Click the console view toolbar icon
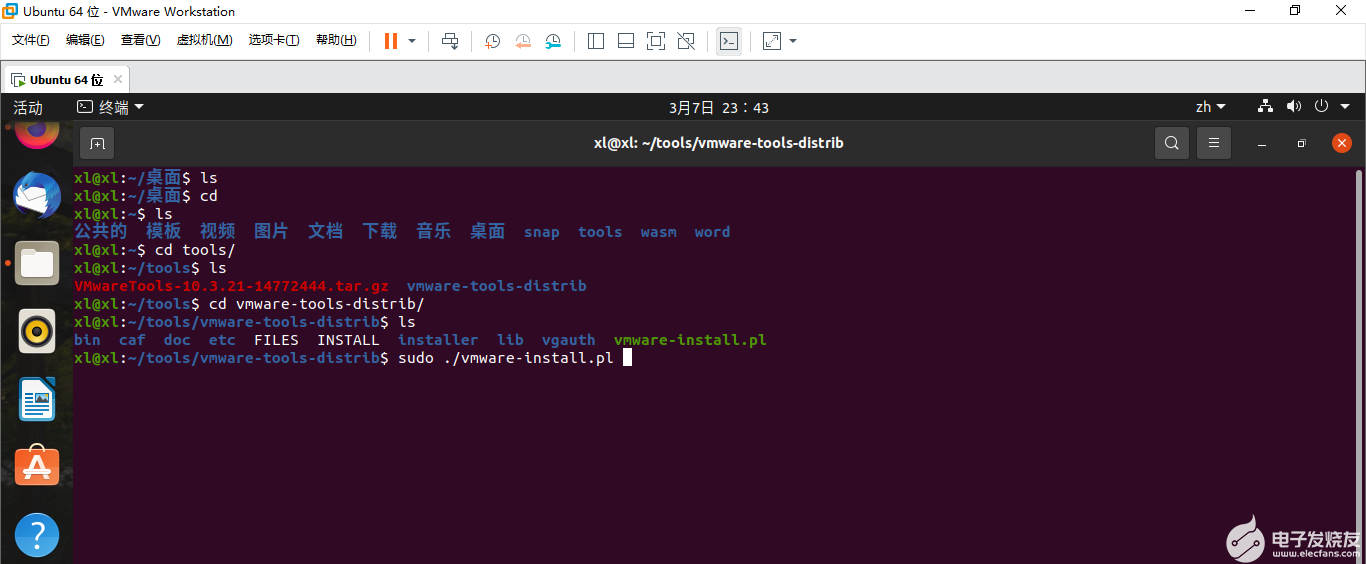1366x564 pixels. 729,41
